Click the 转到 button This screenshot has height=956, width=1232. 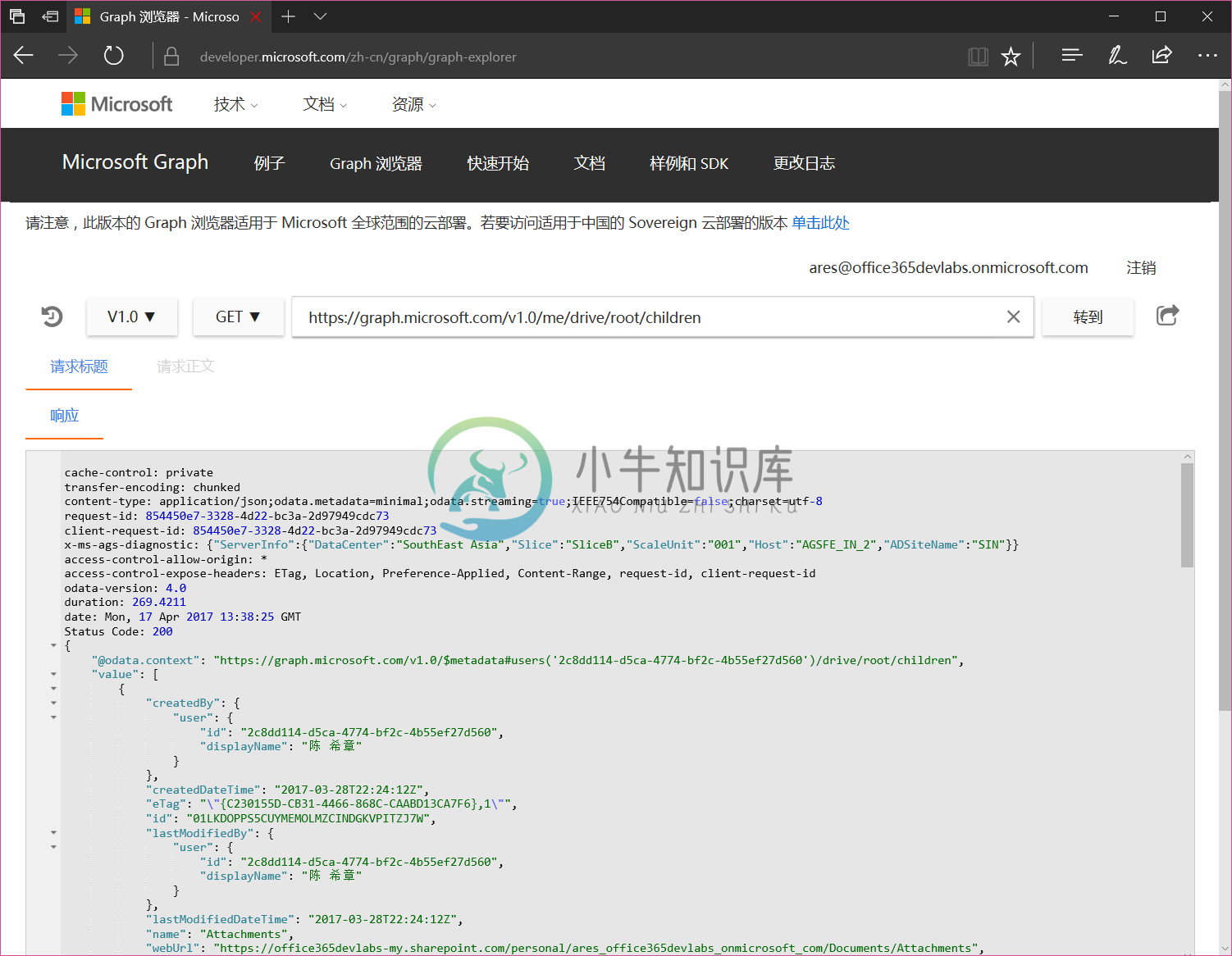pos(1088,316)
